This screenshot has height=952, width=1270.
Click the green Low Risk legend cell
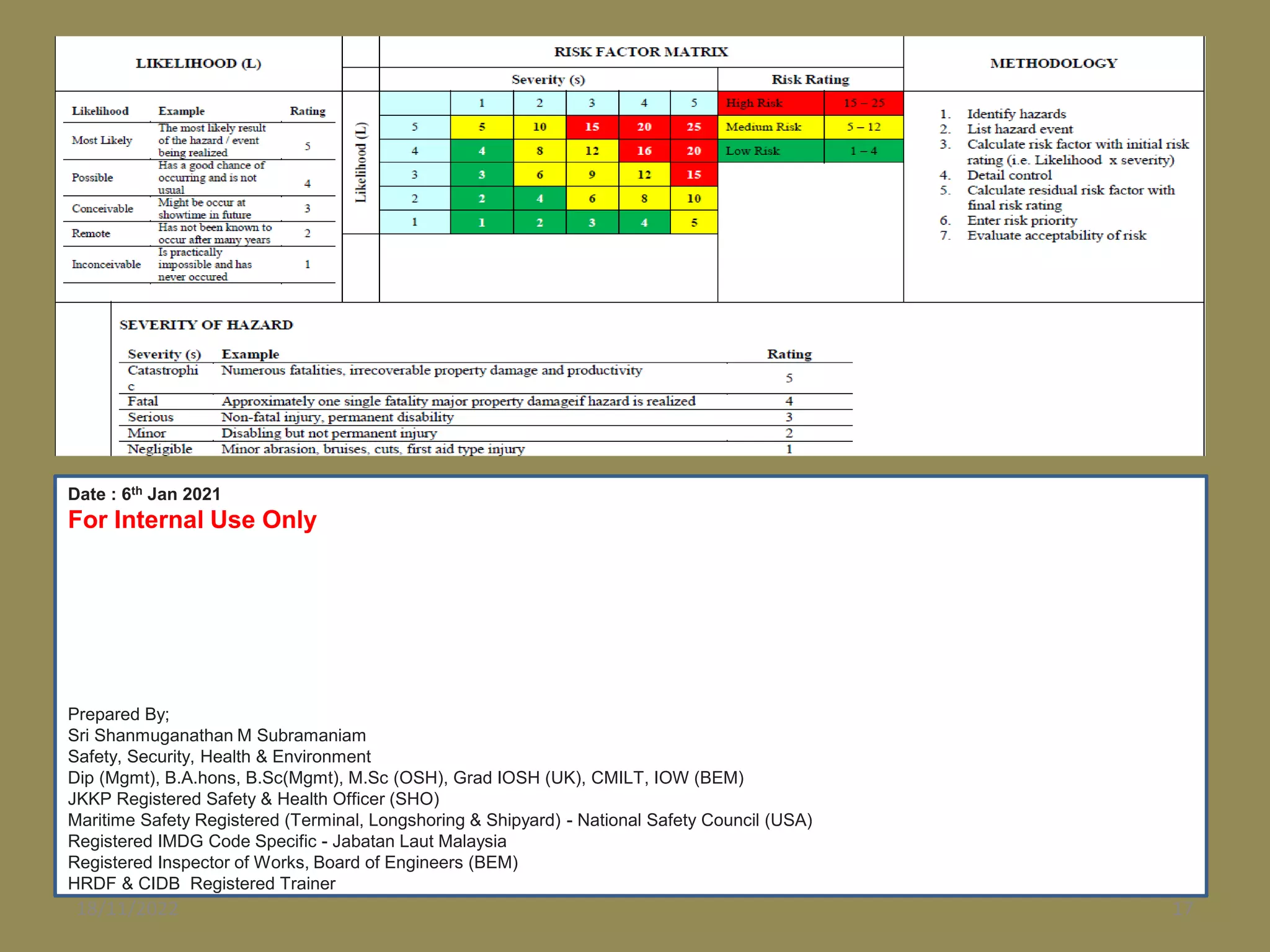coord(770,151)
